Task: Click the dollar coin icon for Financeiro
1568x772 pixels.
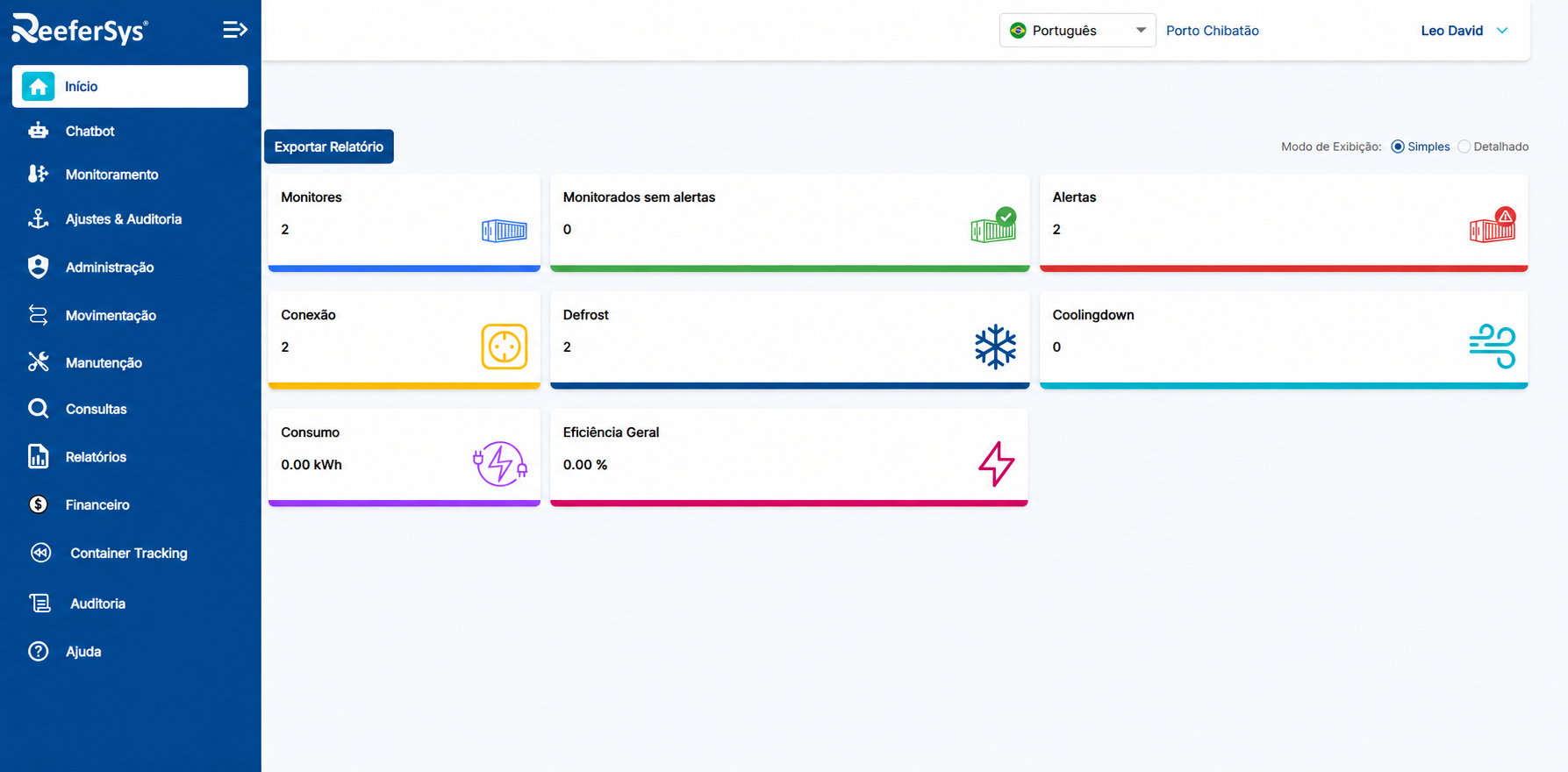Action: click(x=38, y=504)
